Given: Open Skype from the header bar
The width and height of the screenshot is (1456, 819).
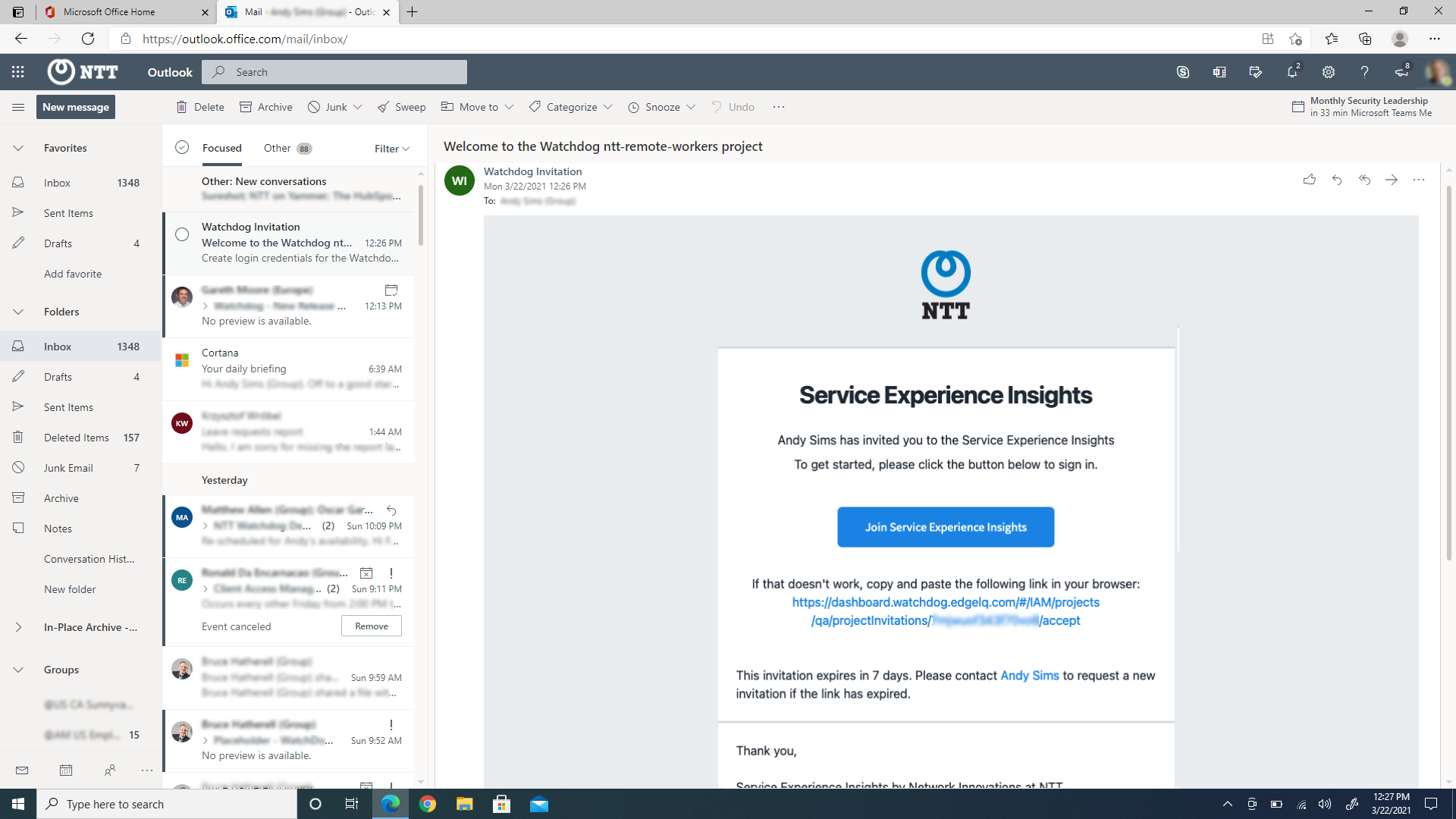Looking at the screenshot, I should point(1183,72).
